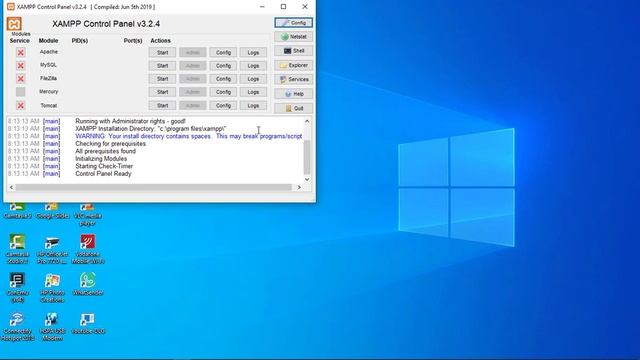Open the Mercury Config menu
The width and height of the screenshot is (640, 360).
point(223,92)
